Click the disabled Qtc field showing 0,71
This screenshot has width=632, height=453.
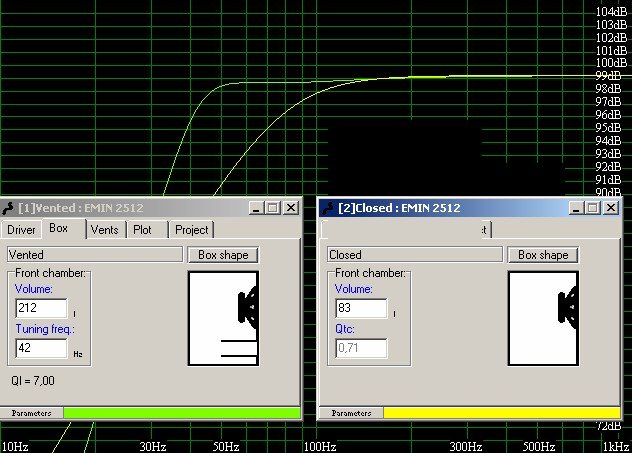point(362,348)
